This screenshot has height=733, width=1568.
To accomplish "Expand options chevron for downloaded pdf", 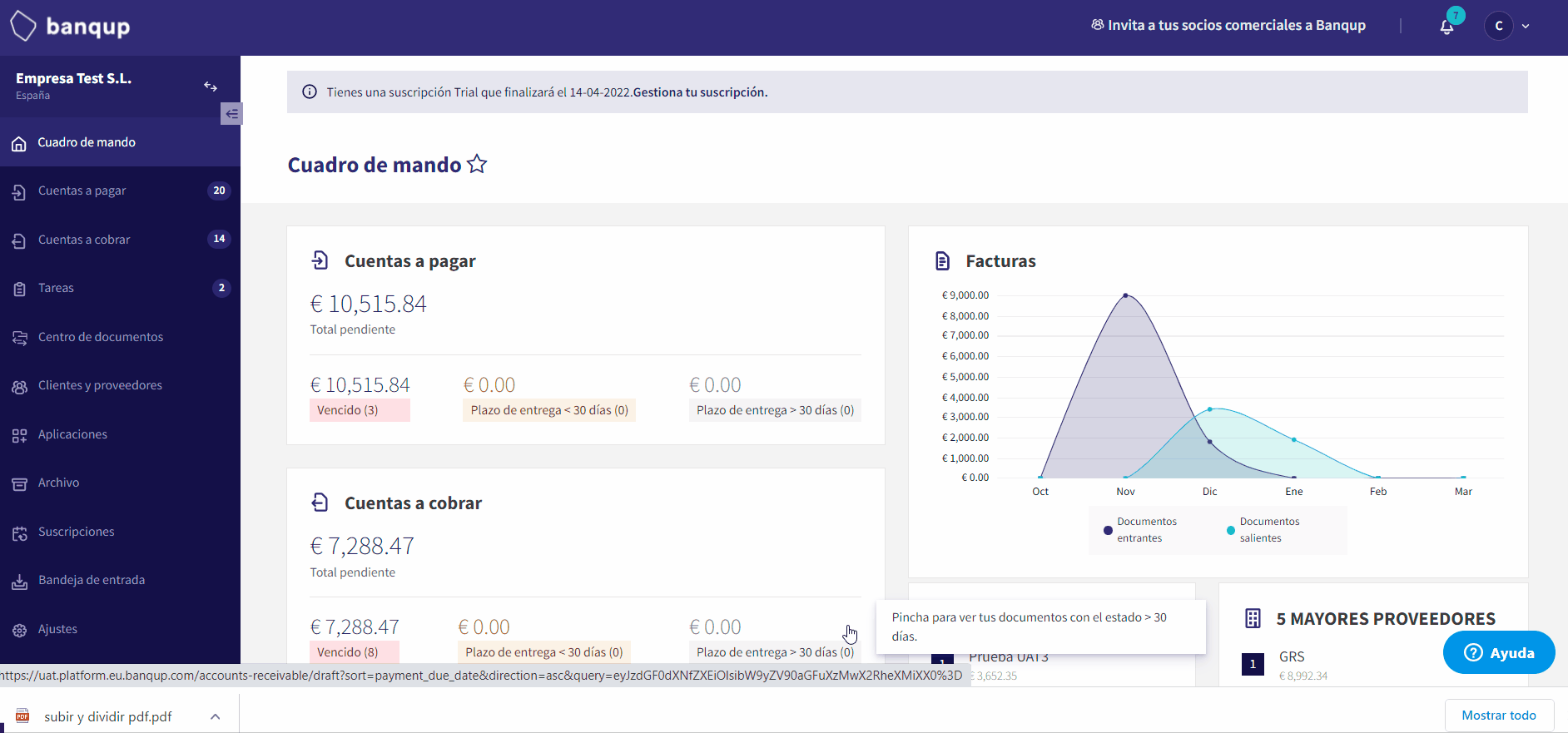I will [216, 716].
